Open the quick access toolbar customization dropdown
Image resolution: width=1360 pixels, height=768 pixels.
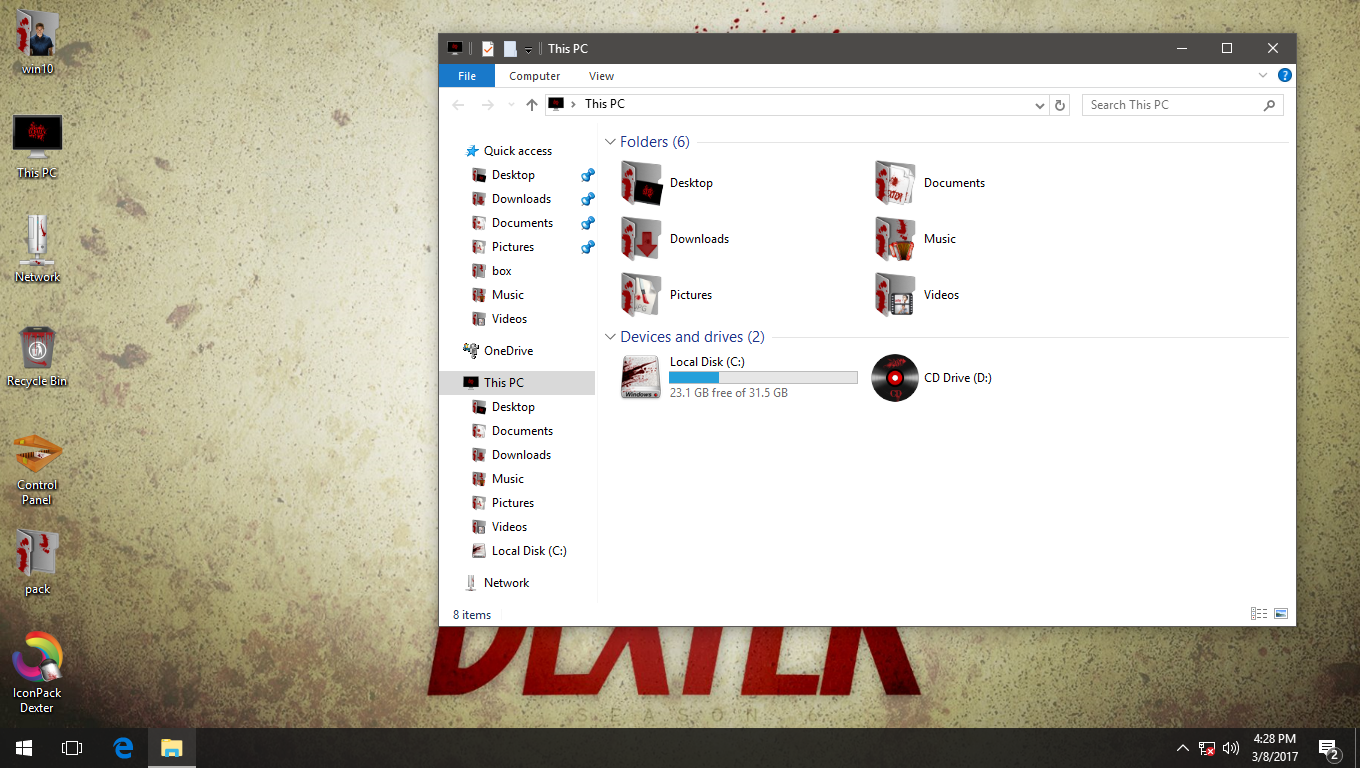(x=527, y=49)
